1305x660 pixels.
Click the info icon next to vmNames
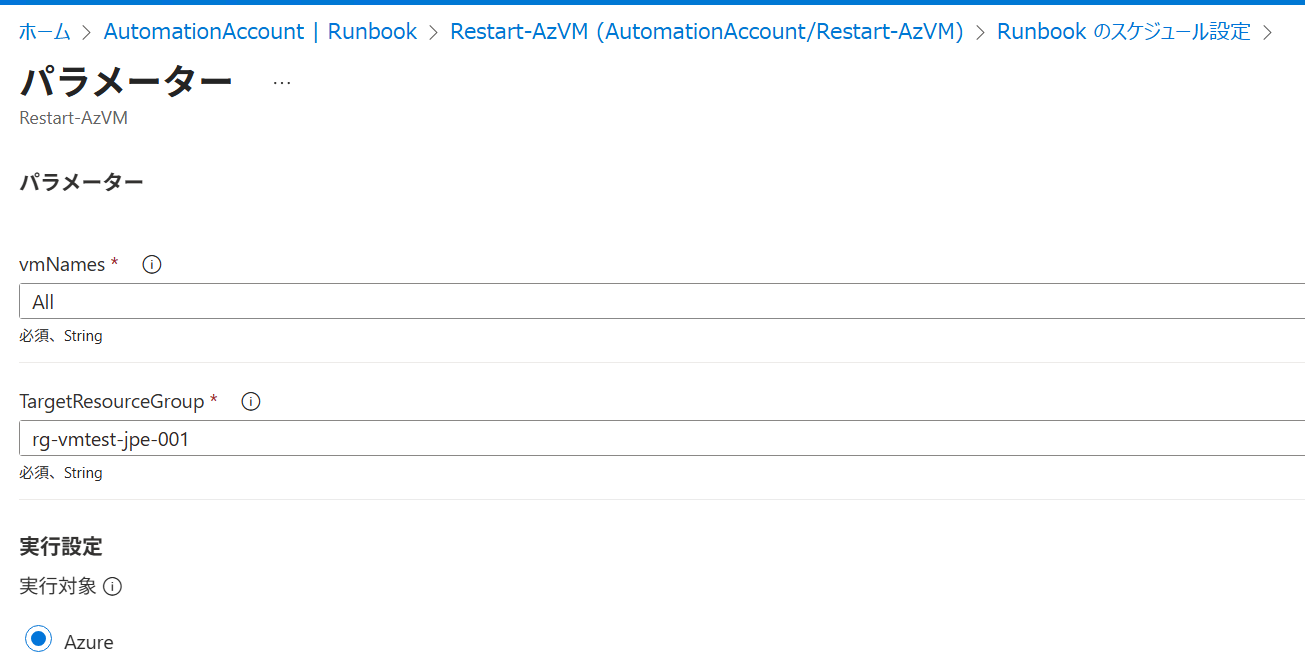(152, 265)
